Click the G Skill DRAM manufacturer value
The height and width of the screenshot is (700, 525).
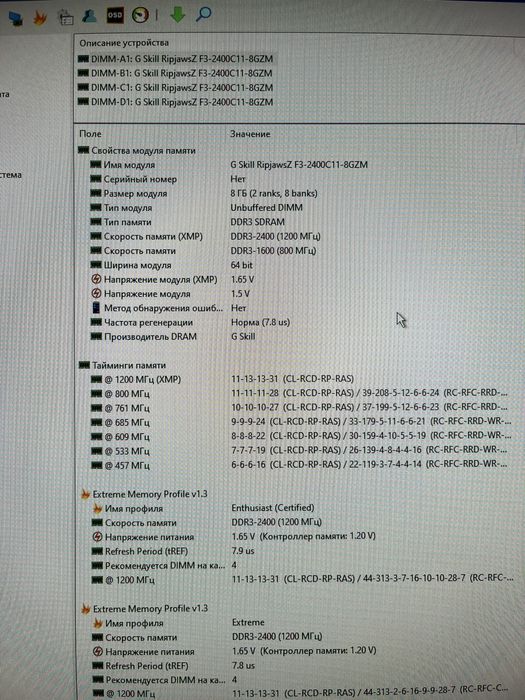[243, 336]
